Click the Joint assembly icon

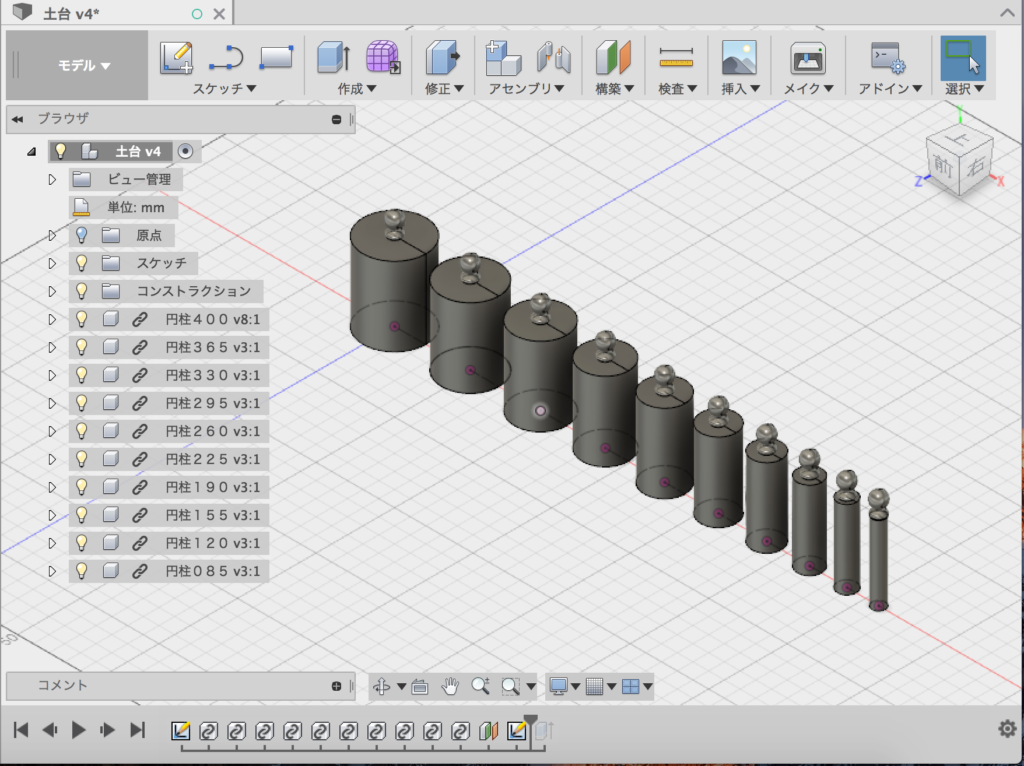tap(554, 57)
